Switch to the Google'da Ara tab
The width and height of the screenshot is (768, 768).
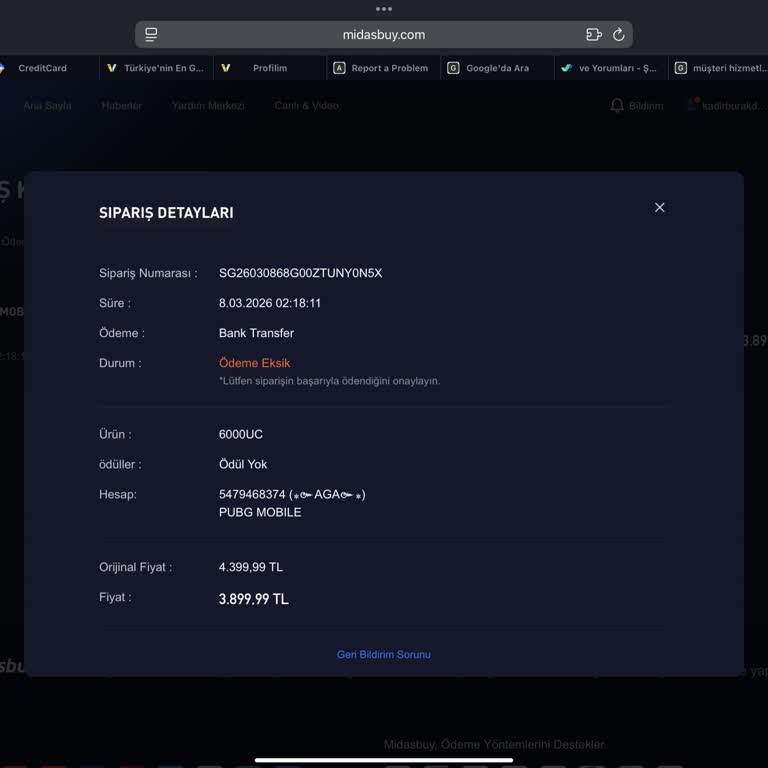(497, 68)
